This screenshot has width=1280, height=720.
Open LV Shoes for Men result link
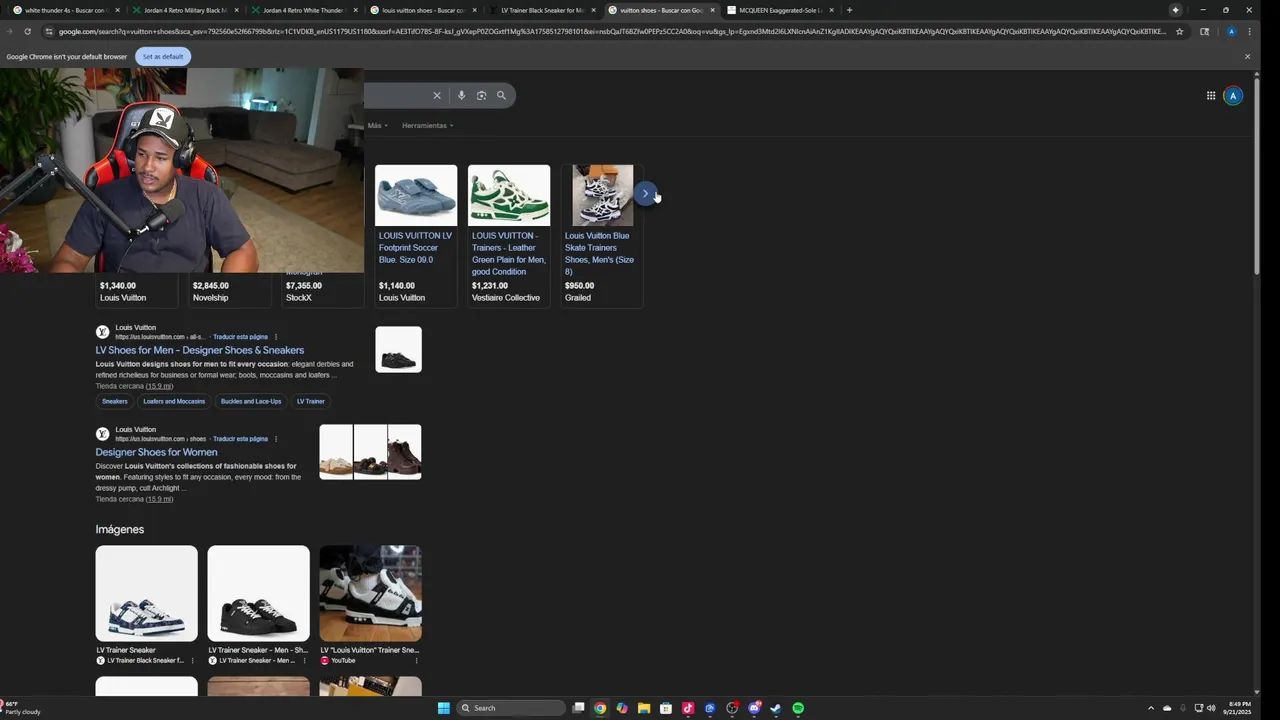point(200,350)
